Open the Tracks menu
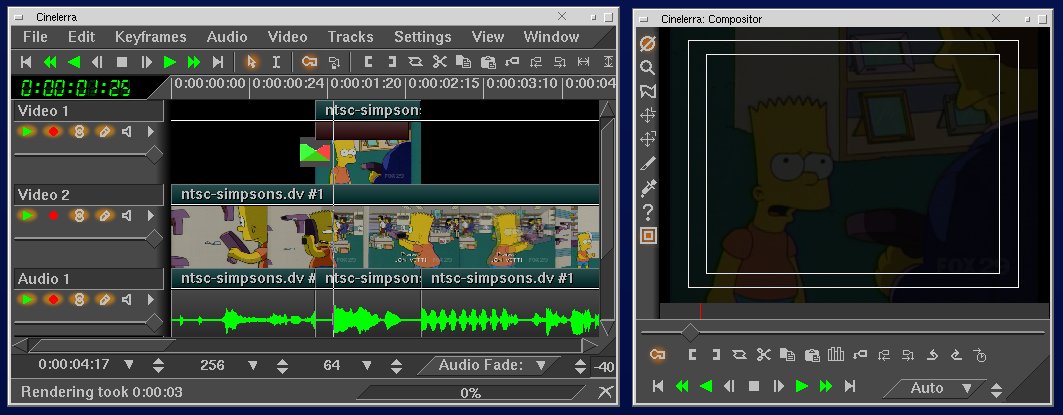1063x415 pixels. (350, 37)
